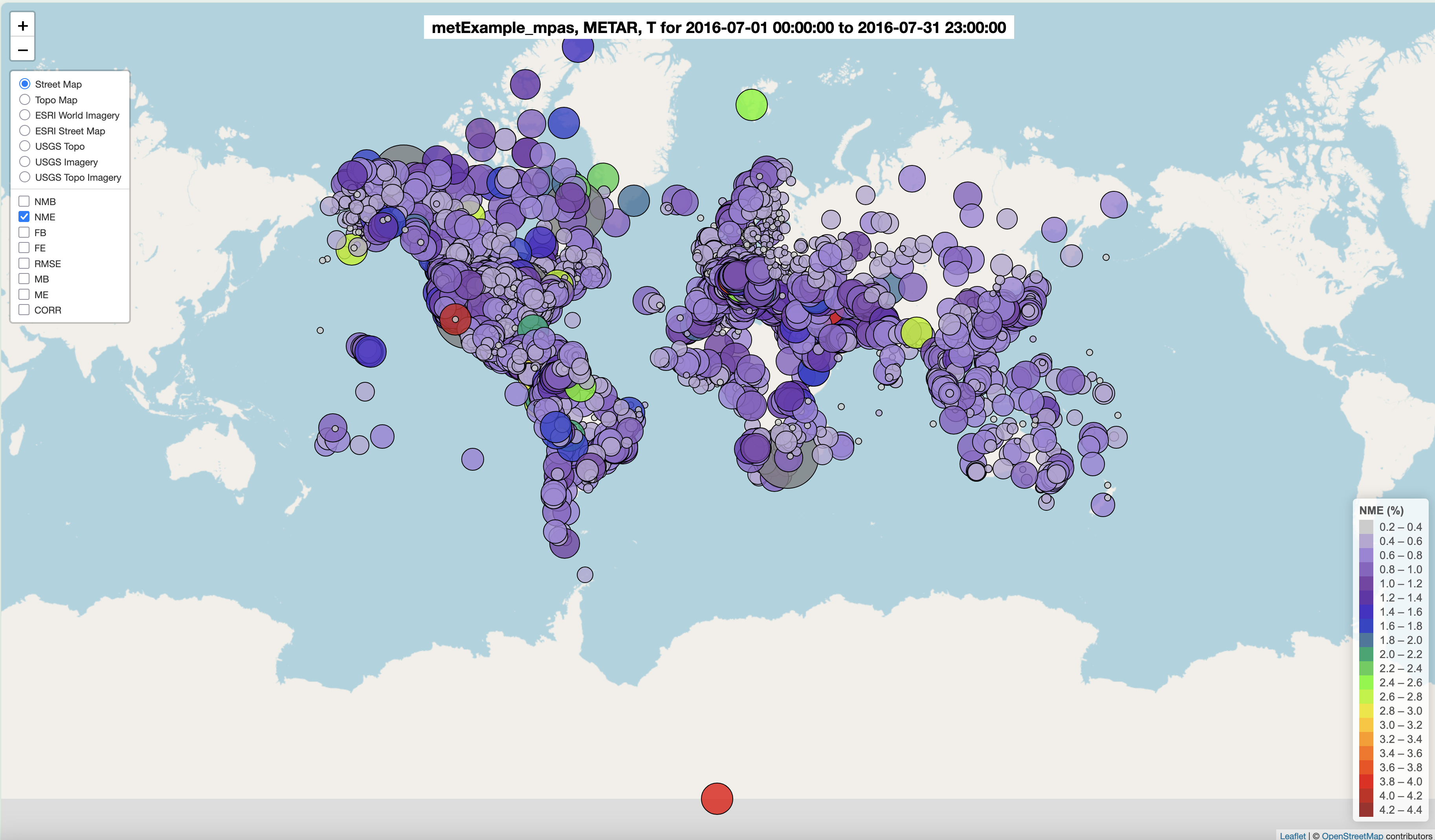Viewport: 1435px width, 840px height.
Task: Click the lone purple marker near New Zealand
Action: (x=1103, y=504)
